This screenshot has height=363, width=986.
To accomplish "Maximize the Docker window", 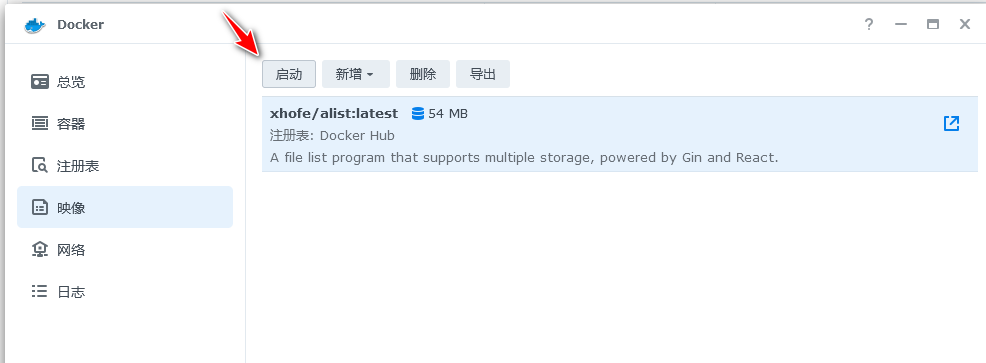I will click(933, 25).
